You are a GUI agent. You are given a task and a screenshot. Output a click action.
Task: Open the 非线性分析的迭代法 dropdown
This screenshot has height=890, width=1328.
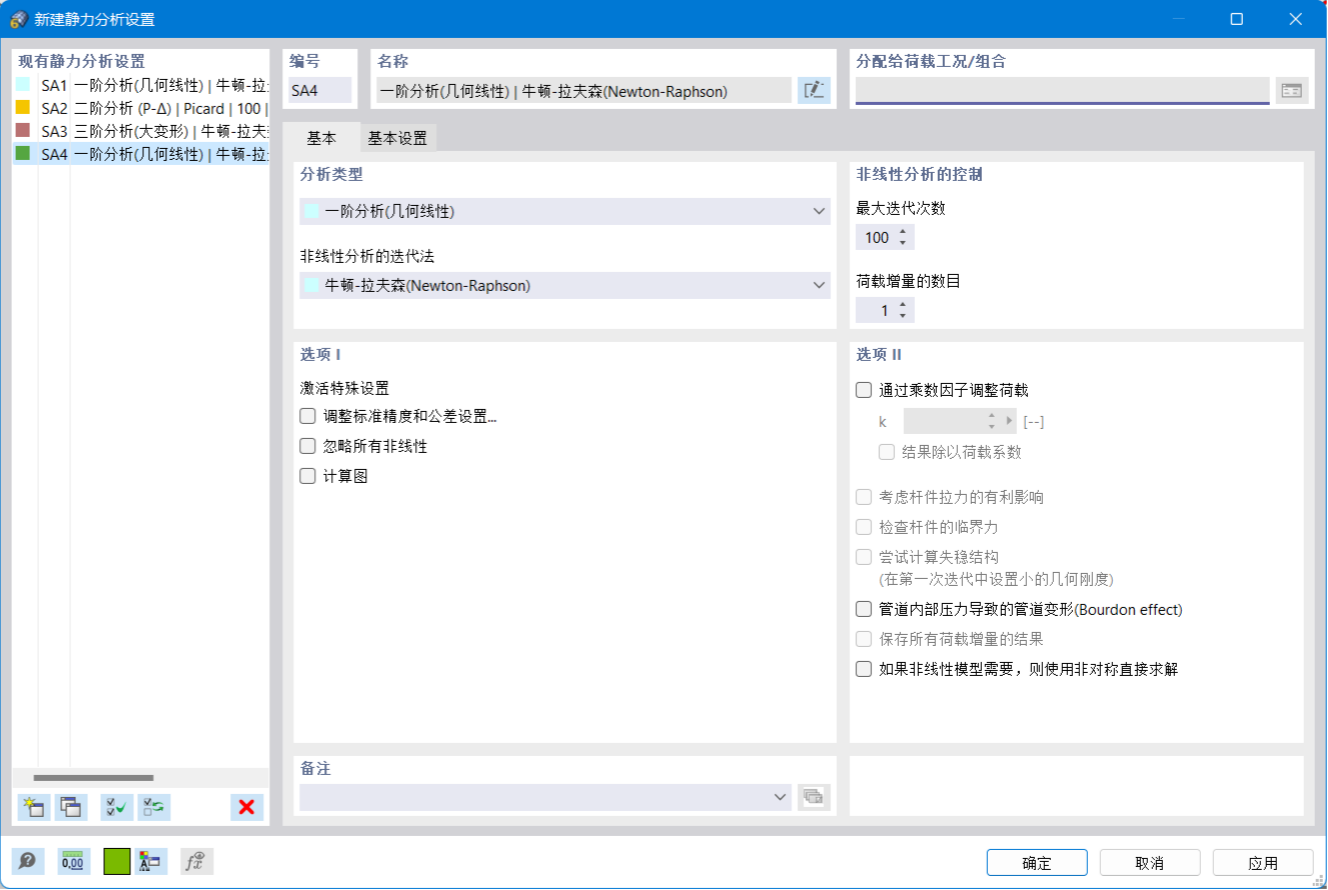pos(565,285)
